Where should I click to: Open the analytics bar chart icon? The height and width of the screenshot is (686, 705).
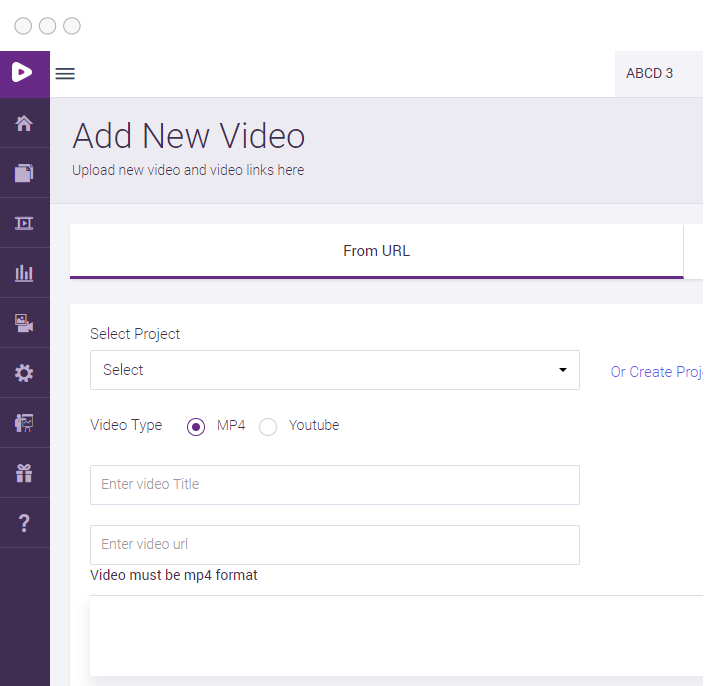pyautogui.click(x=24, y=273)
